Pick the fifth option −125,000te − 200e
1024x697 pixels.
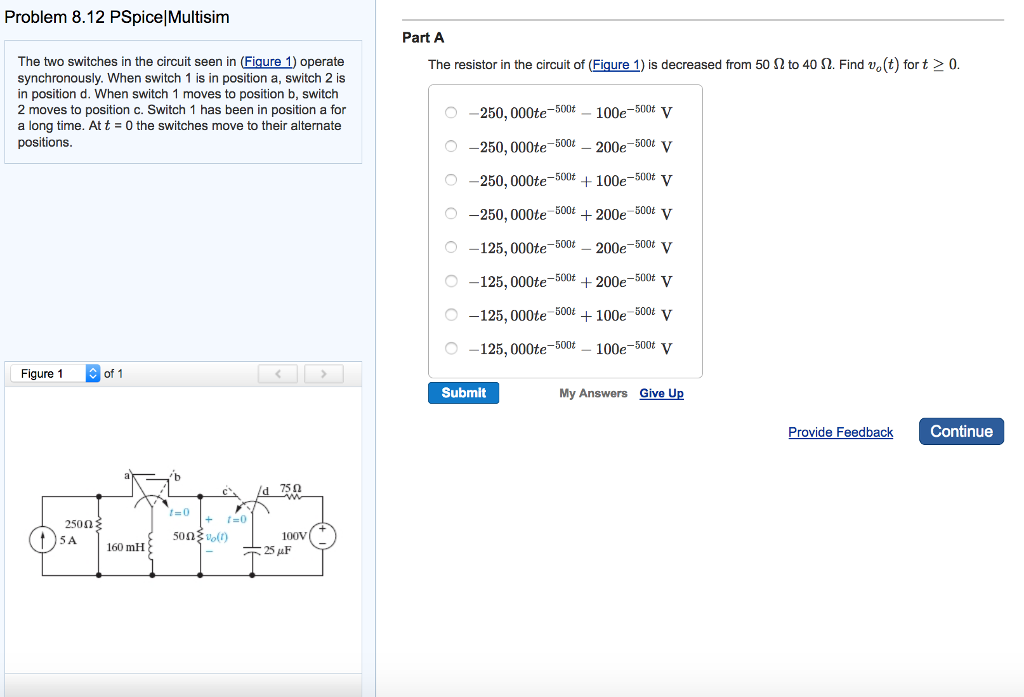tap(452, 247)
